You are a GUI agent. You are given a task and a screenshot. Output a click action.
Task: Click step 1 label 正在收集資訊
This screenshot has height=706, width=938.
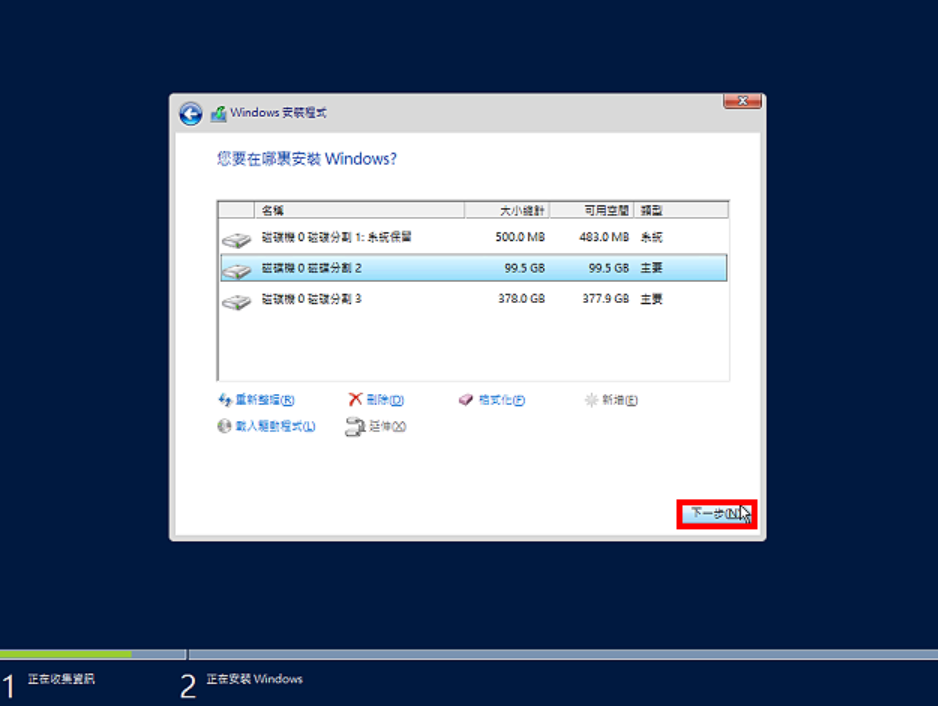point(61,679)
